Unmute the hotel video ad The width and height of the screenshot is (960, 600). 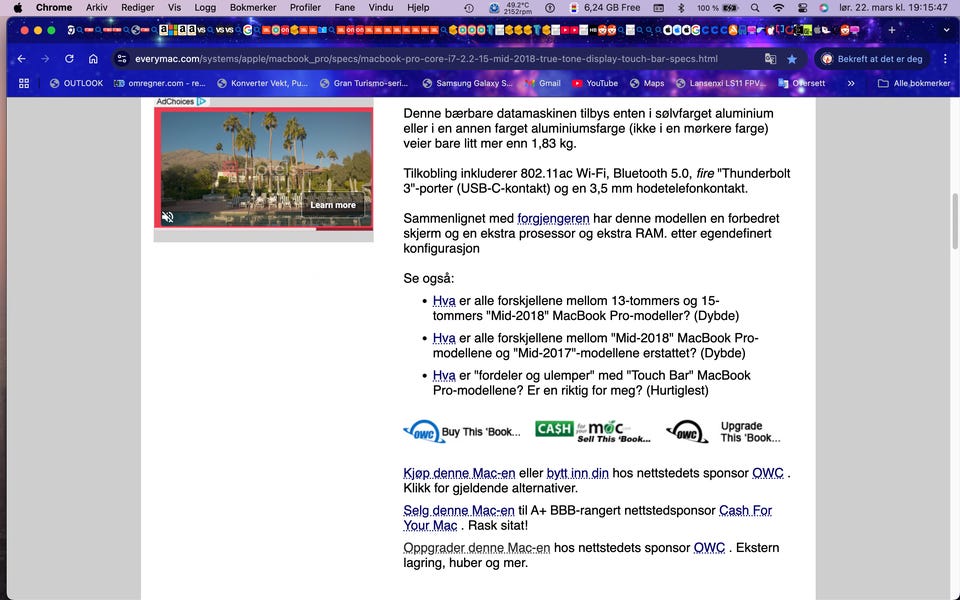pyautogui.click(x=167, y=217)
